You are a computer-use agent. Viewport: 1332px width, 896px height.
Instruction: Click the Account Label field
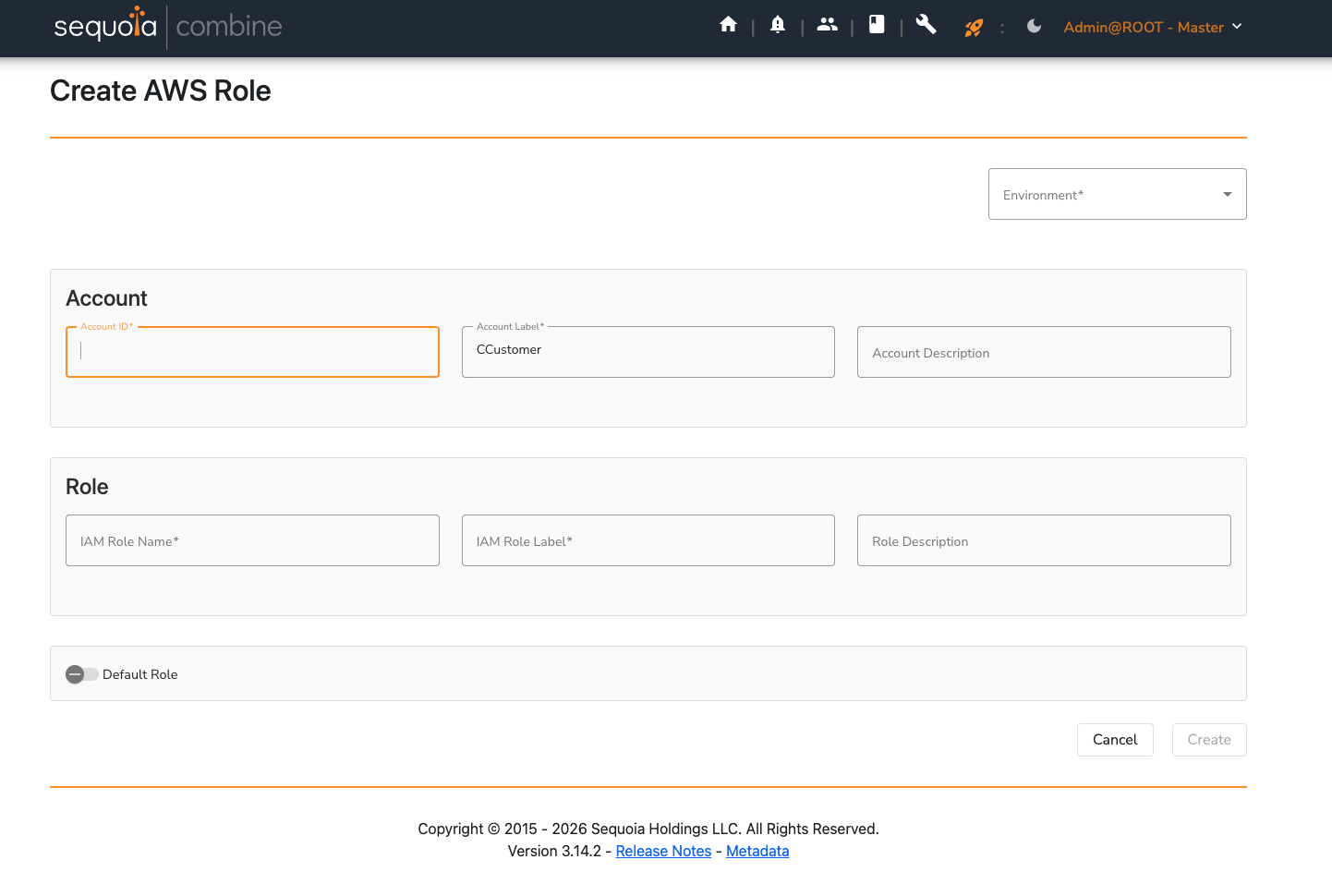tap(648, 352)
